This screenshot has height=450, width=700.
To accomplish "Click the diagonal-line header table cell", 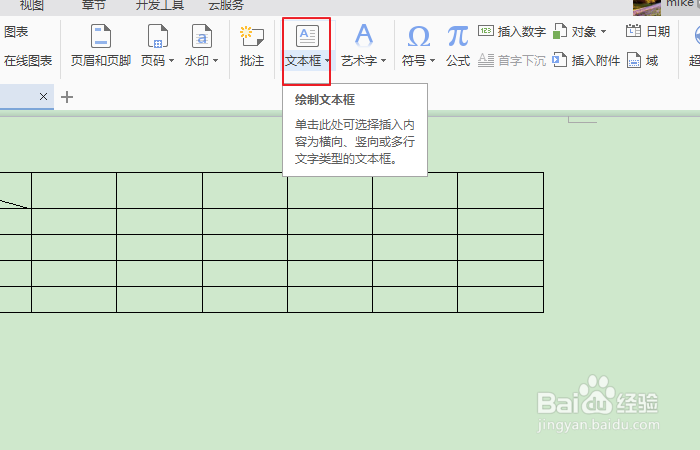I will click(x=15, y=191).
